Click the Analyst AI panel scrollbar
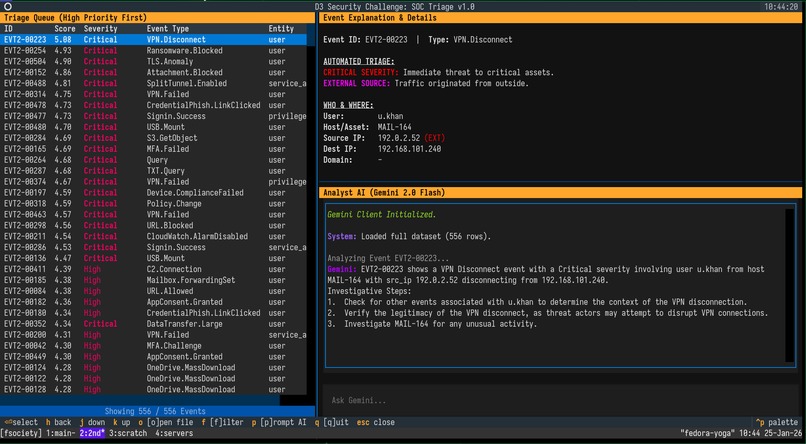 [790, 285]
